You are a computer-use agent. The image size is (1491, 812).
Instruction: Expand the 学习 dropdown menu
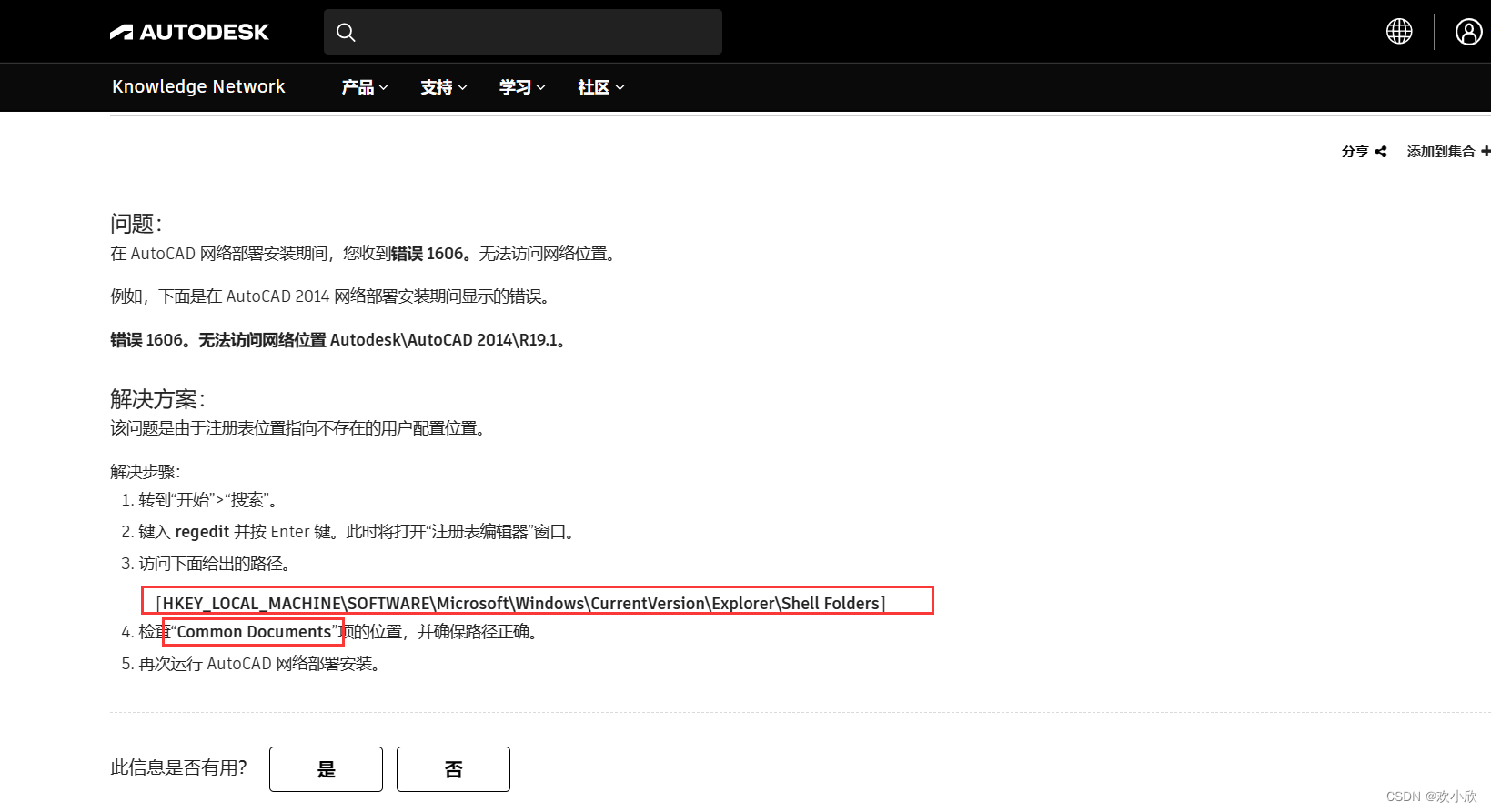coord(521,87)
